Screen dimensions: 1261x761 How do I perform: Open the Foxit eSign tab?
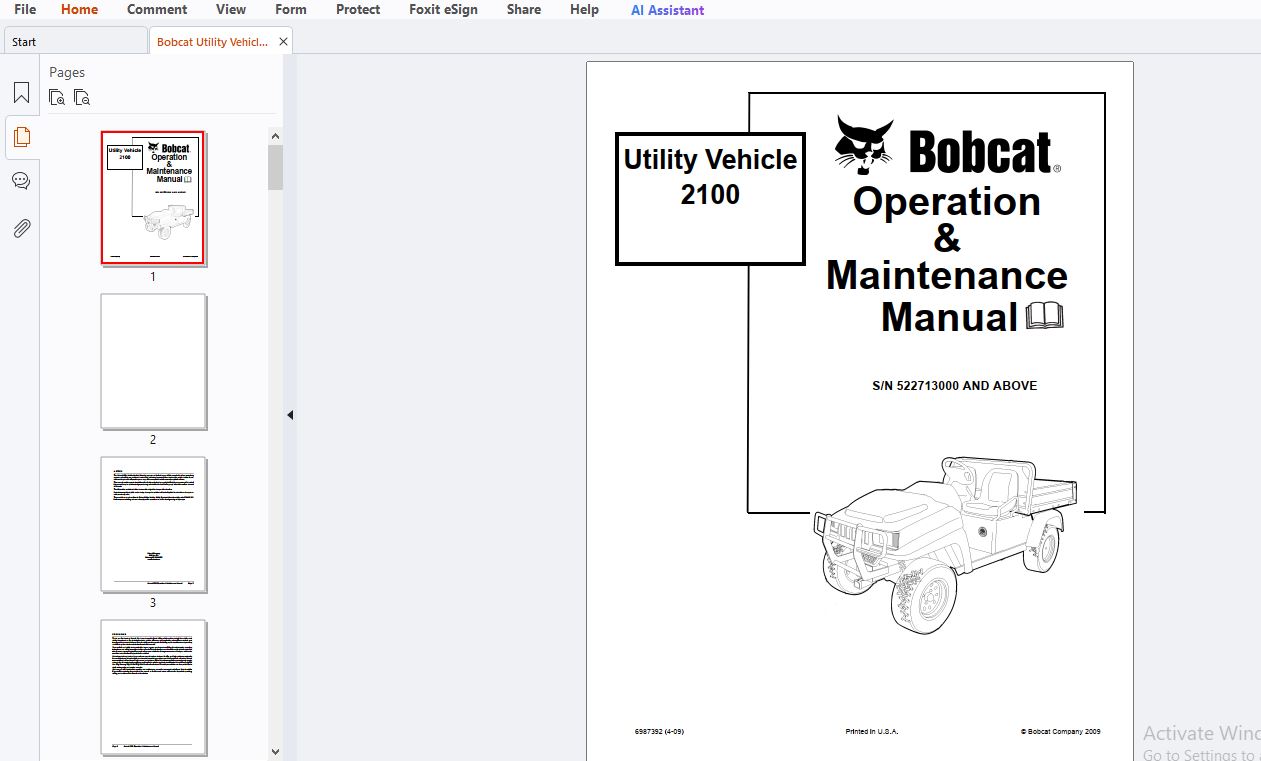point(443,9)
